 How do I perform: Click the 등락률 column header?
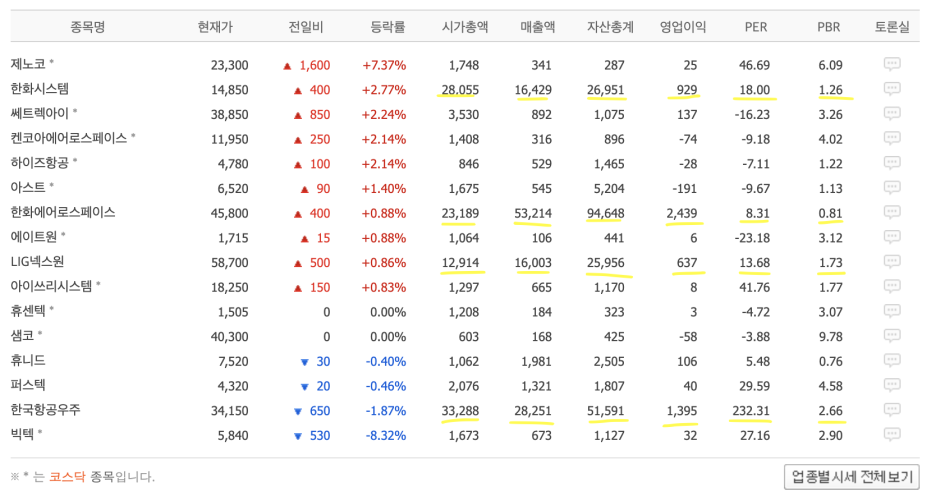[x=387, y=27]
